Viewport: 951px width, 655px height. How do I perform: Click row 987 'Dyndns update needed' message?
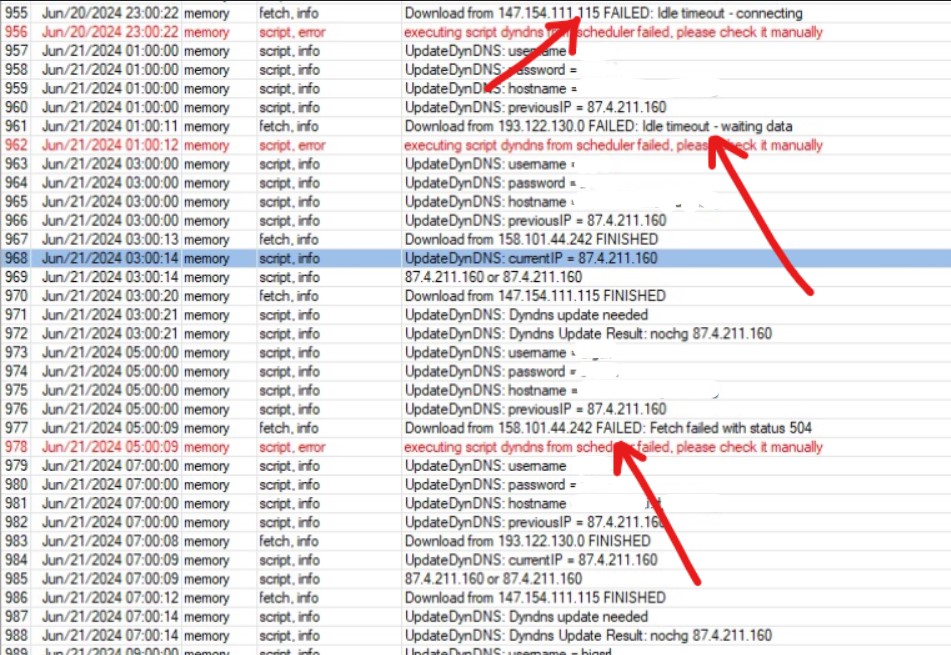coord(526,616)
